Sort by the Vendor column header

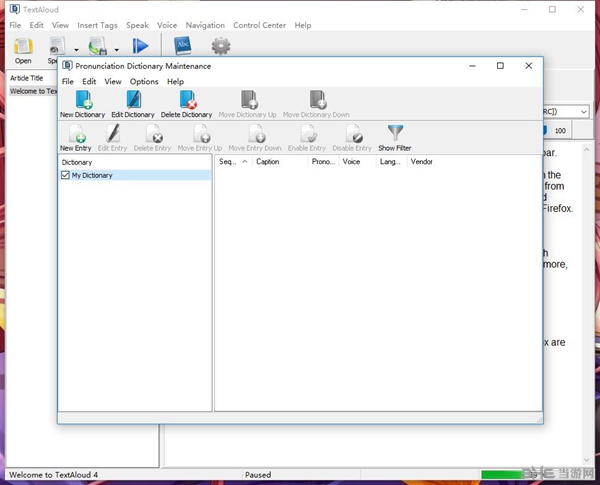pos(423,162)
